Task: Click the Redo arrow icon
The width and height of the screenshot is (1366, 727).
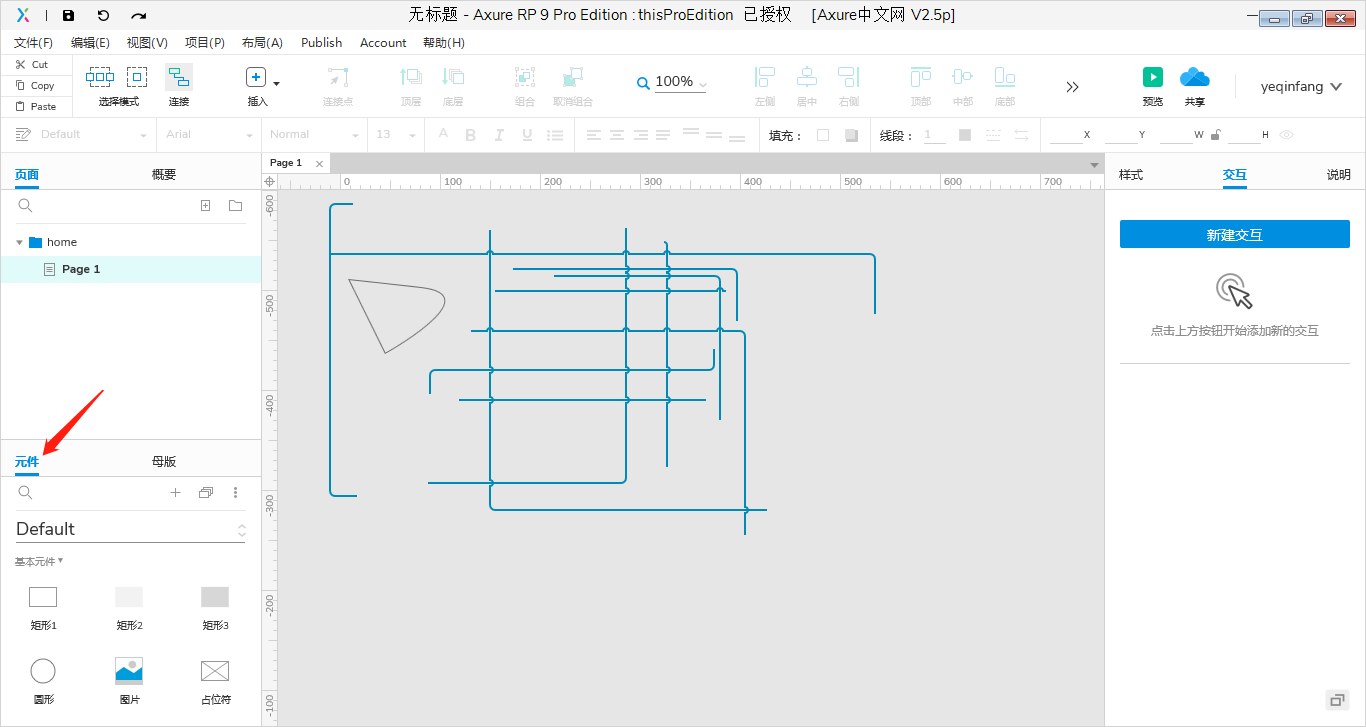Action: [x=139, y=15]
